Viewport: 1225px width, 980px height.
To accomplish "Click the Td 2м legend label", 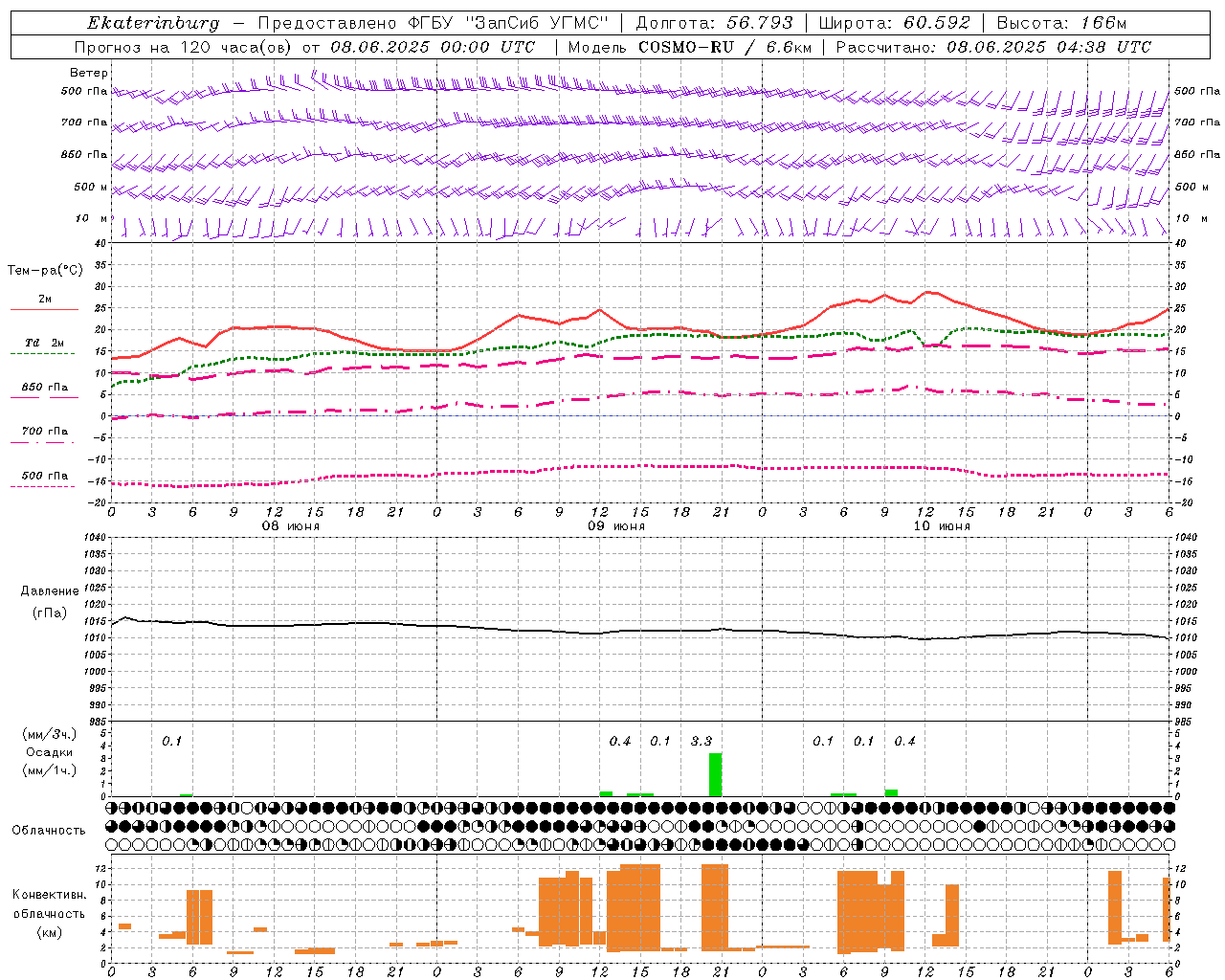I will [44, 343].
